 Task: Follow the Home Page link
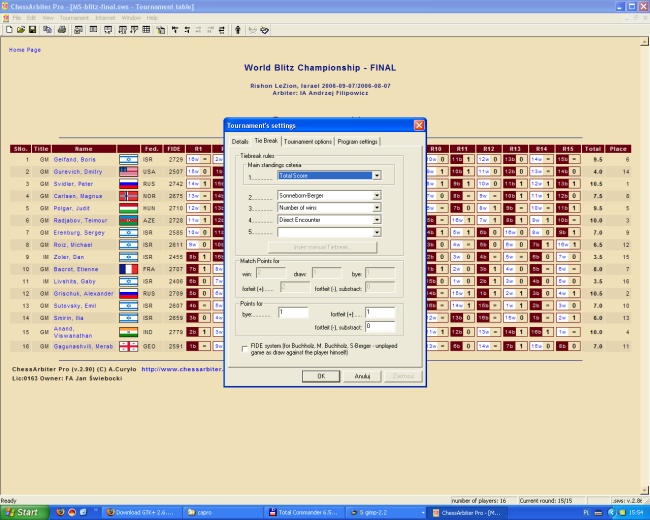(25, 50)
